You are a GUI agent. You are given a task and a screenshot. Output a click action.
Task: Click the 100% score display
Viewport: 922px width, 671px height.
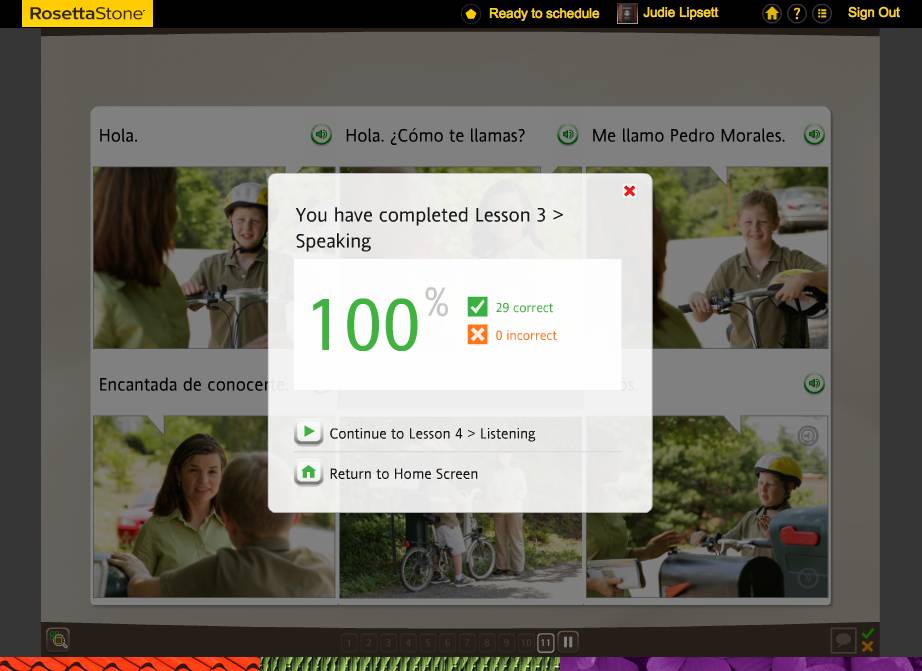379,321
